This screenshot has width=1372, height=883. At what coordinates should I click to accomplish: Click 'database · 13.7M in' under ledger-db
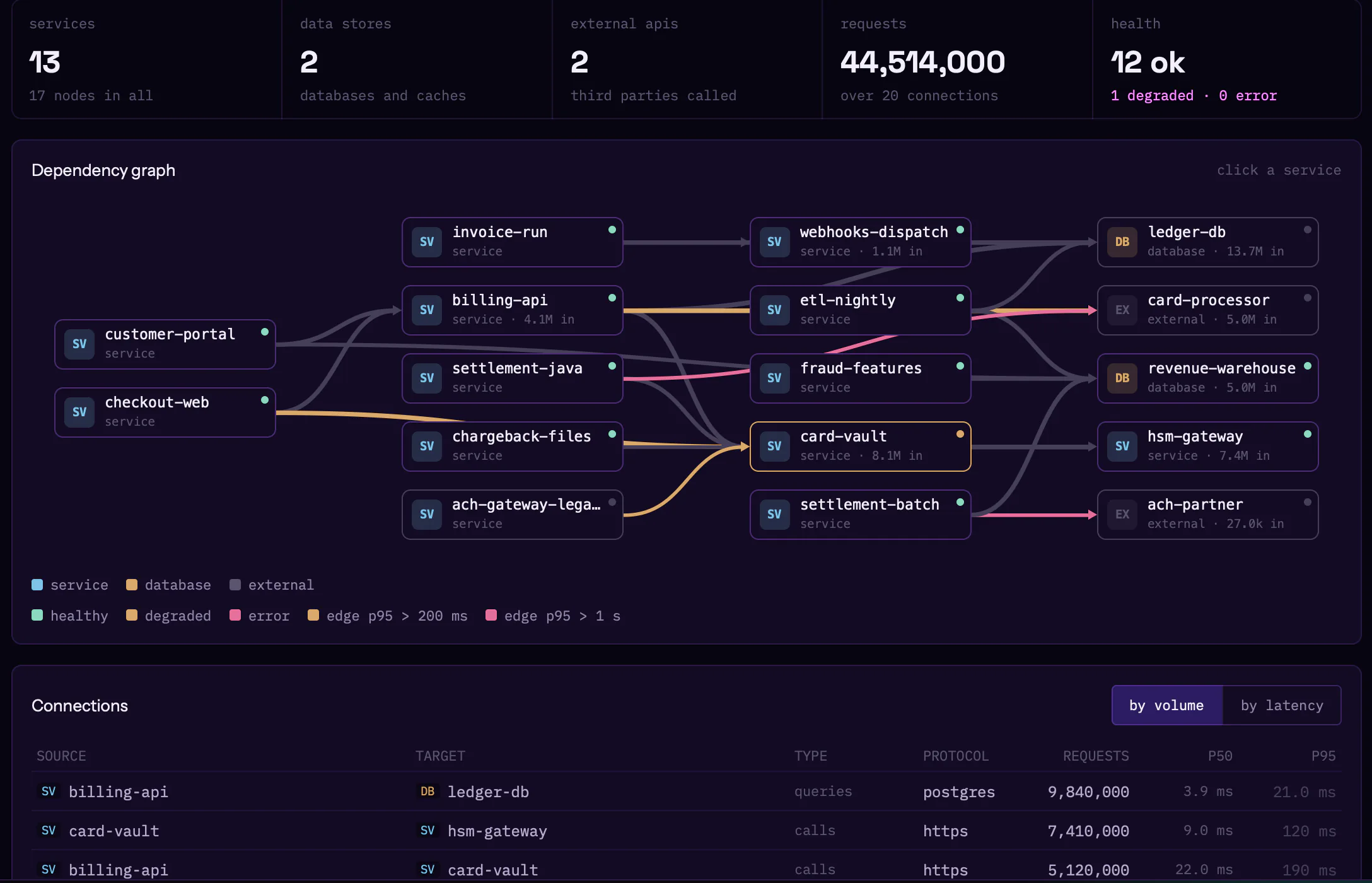pyautogui.click(x=1216, y=251)
